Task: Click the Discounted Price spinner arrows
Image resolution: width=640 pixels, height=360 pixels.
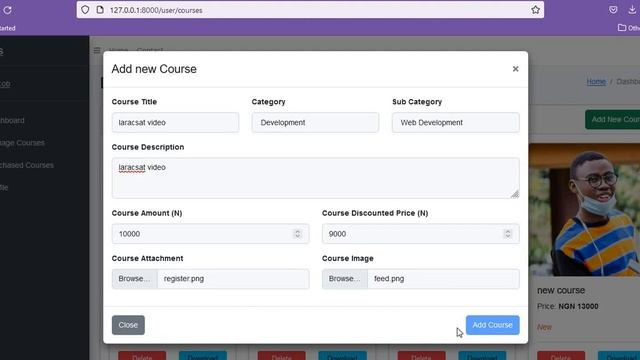Action: click(x=508, y=233)
